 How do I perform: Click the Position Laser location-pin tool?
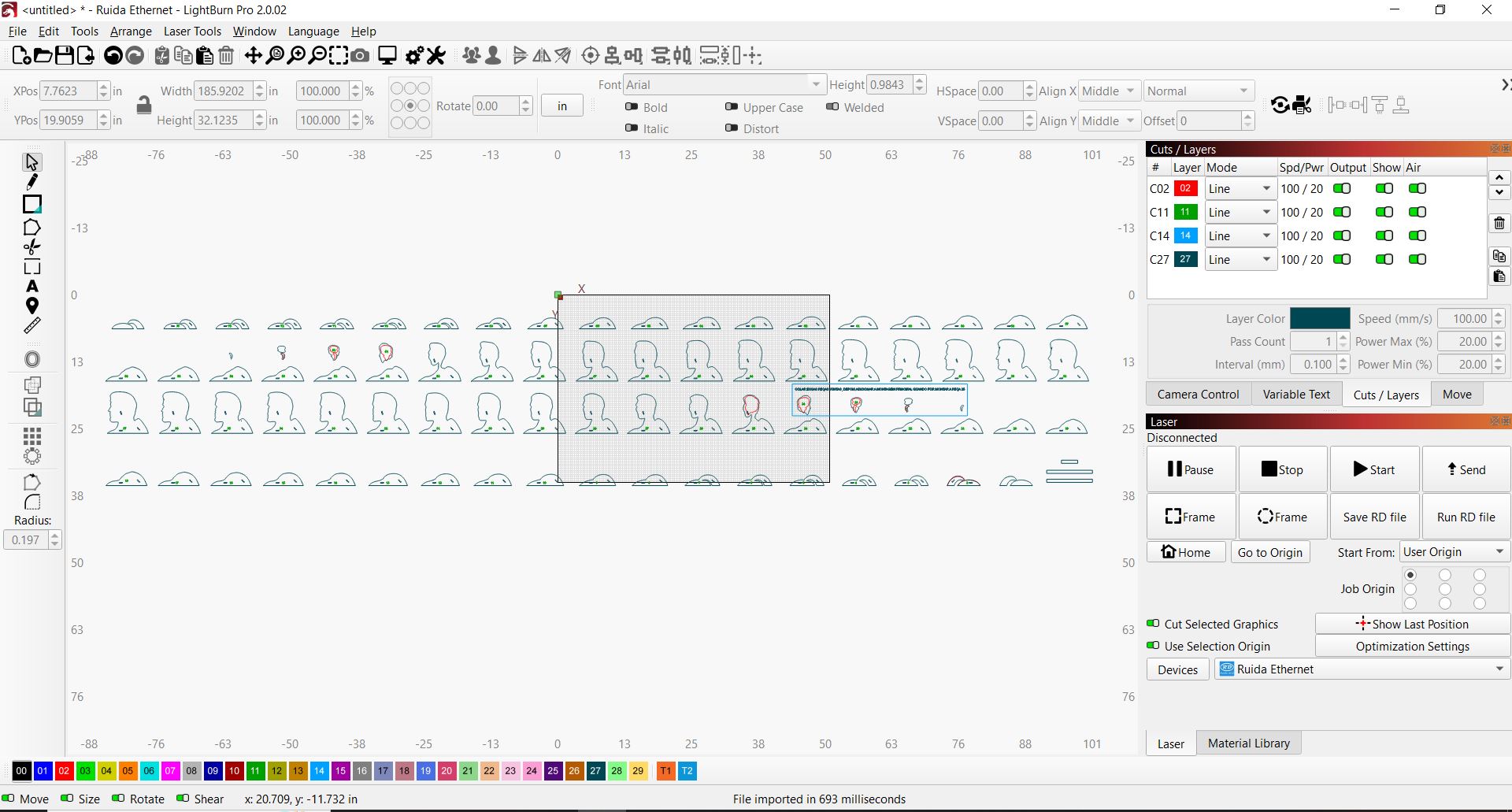[x=31, y=306]
